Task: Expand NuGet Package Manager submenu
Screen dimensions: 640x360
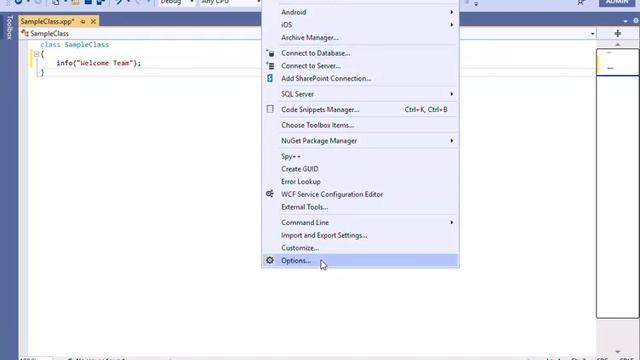Action: [x=360, y=140]
